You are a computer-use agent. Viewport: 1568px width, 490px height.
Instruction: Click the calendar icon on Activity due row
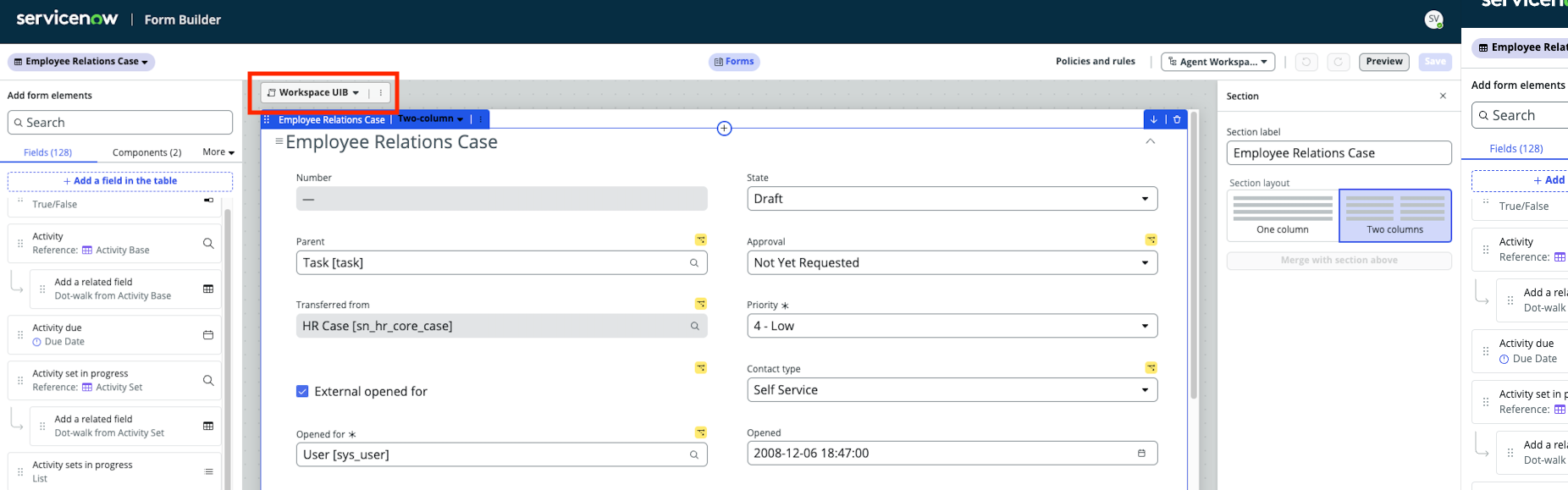click(208, 335)
